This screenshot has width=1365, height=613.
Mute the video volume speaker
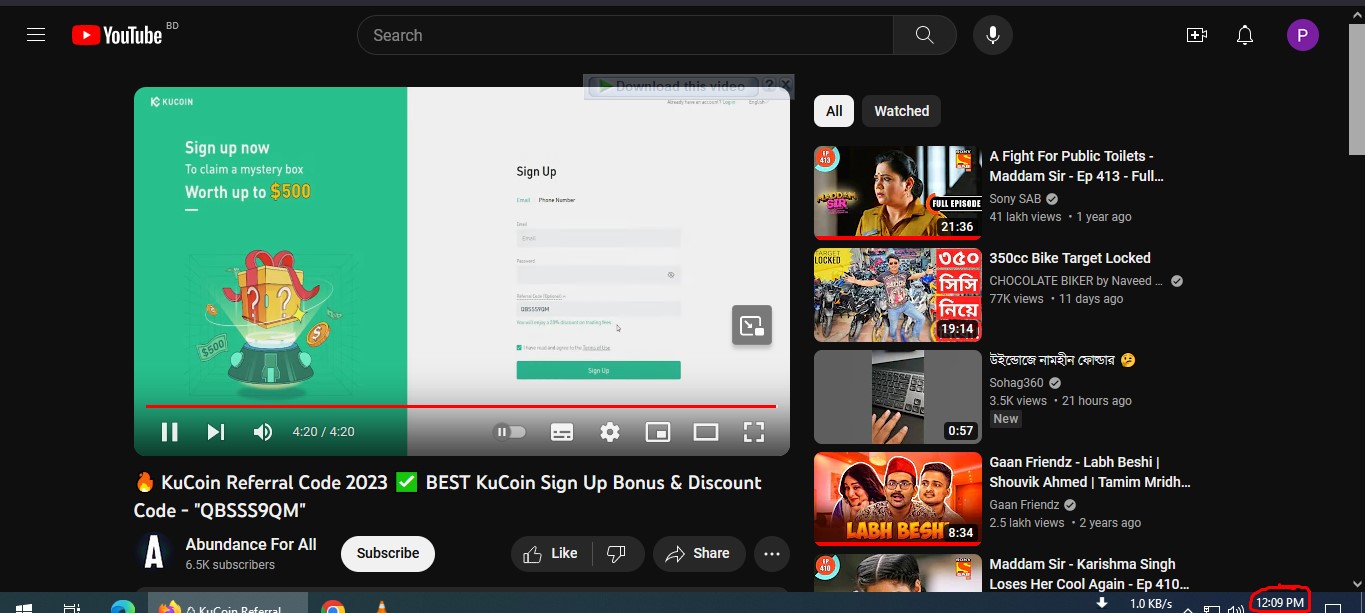(263, 432)
